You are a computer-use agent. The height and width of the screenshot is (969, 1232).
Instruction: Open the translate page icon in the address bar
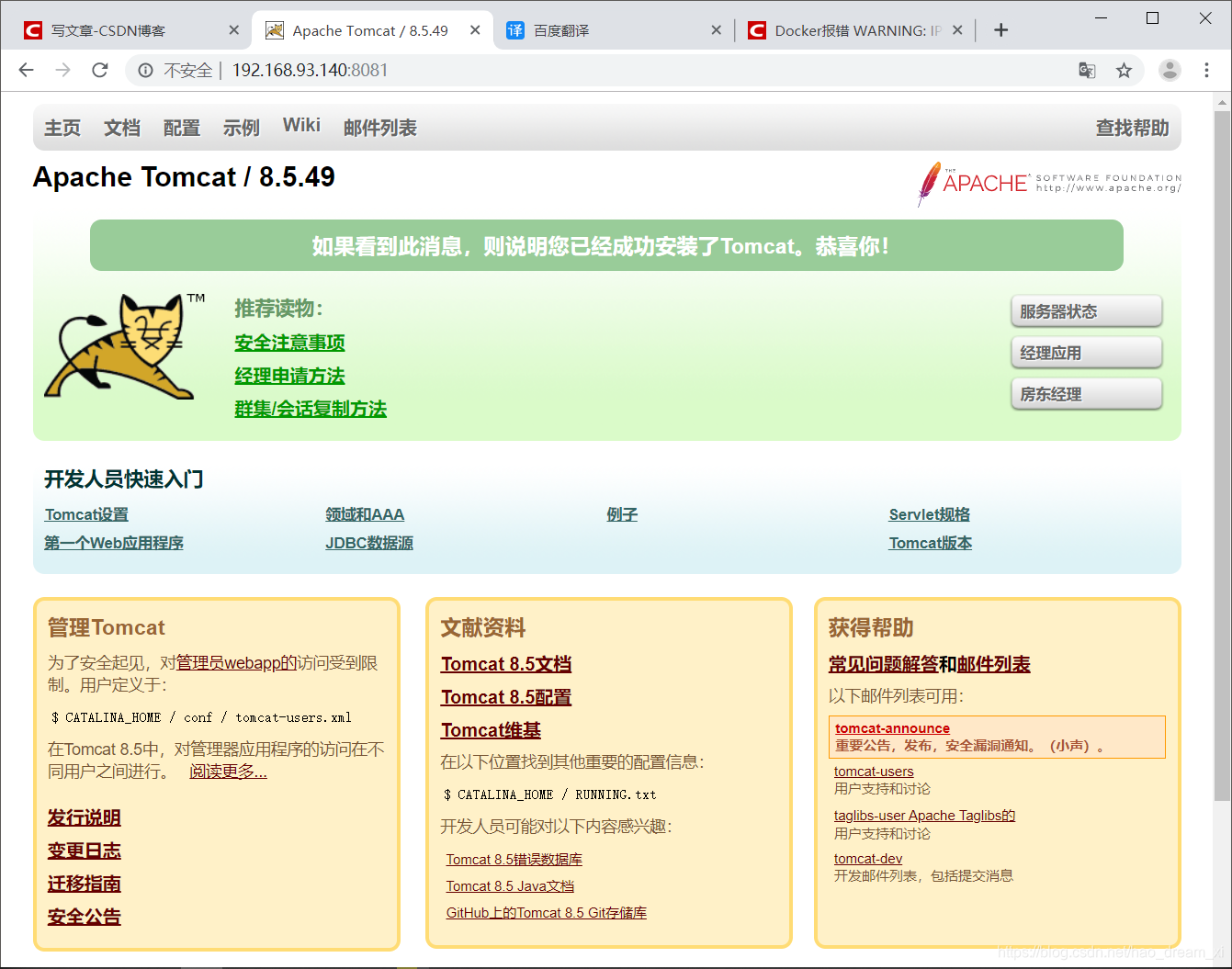[x=1087, y=71]
